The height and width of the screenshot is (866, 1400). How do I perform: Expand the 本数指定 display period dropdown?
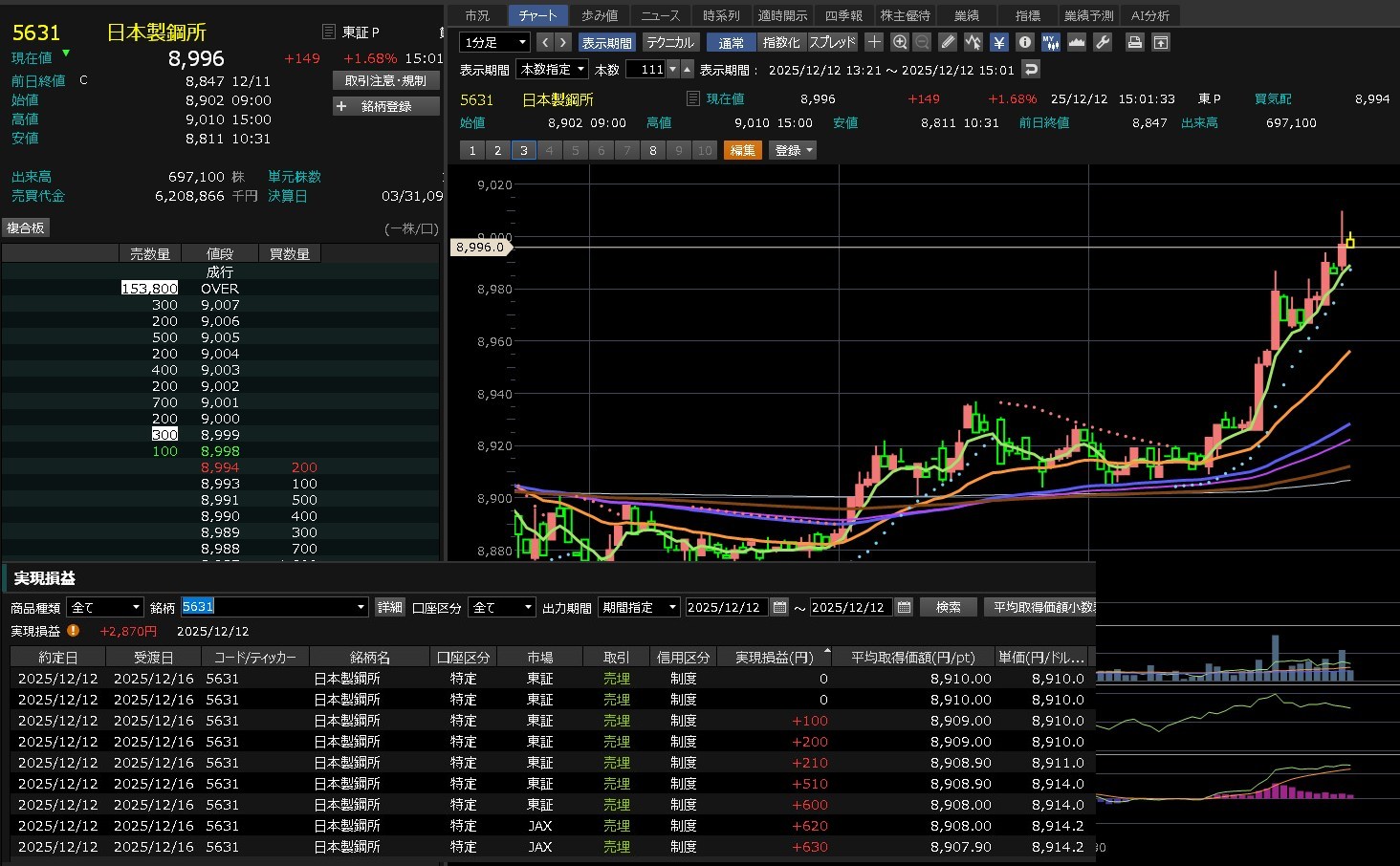553,69
